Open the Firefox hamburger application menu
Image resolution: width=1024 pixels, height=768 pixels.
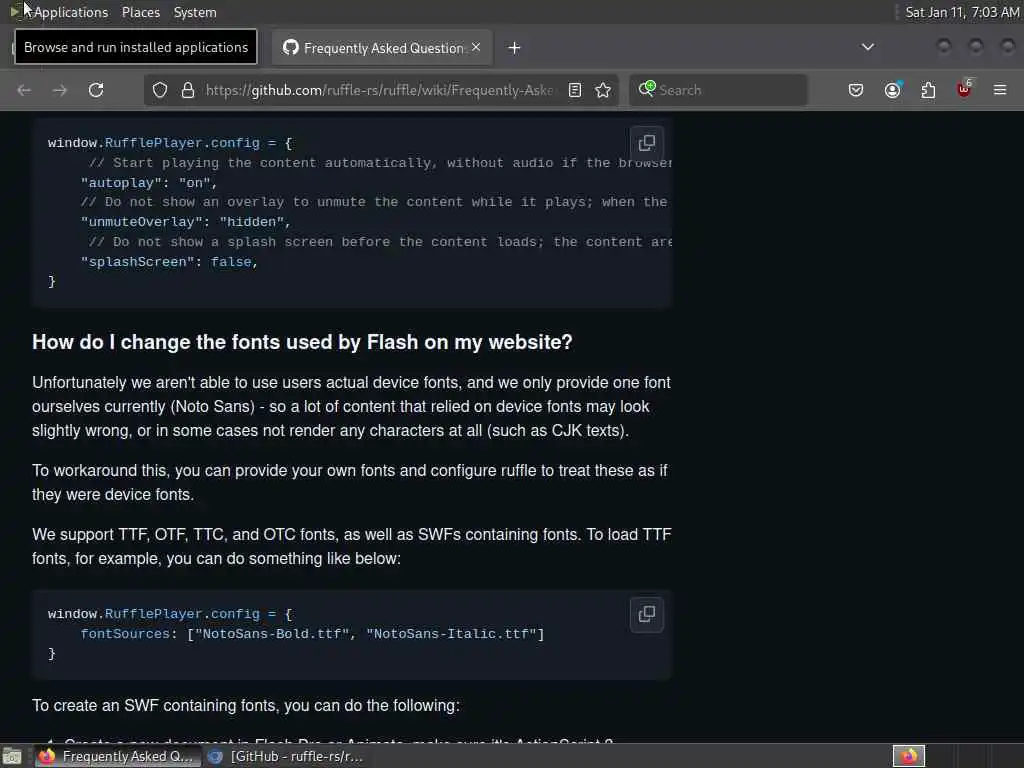(1000, 90)
